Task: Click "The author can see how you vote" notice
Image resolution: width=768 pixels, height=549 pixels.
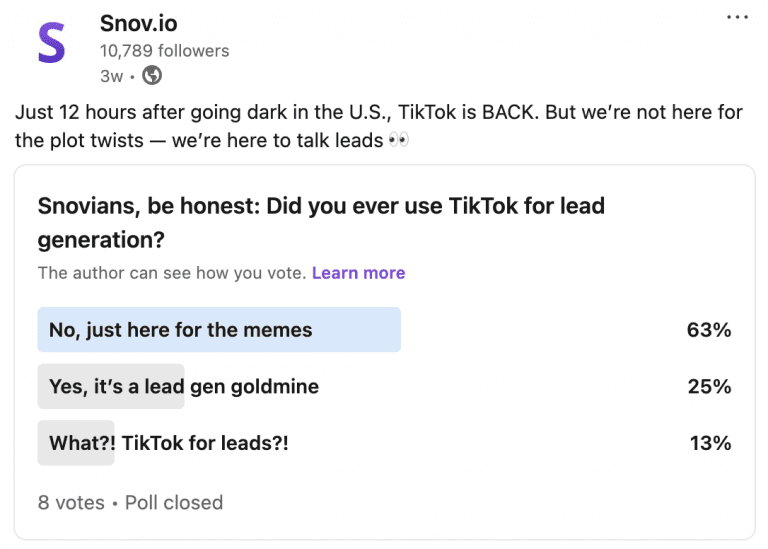Action: point(172,273)
